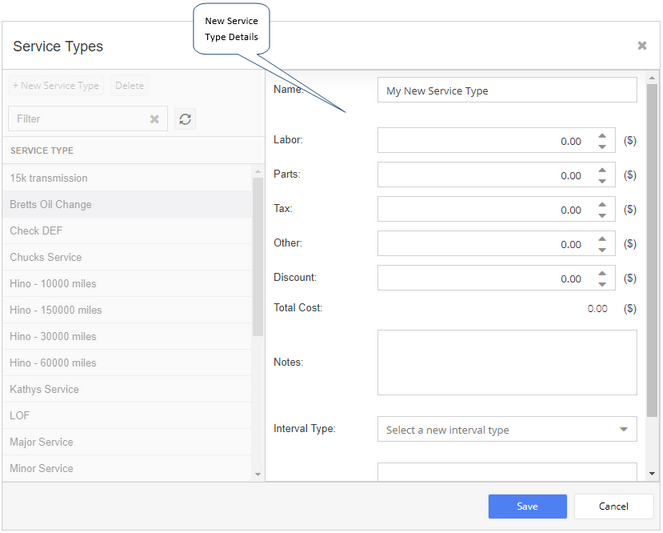663x533 pixels.
Task: Decrease Other value with down arrow
Action: click(x=602, y=249)
